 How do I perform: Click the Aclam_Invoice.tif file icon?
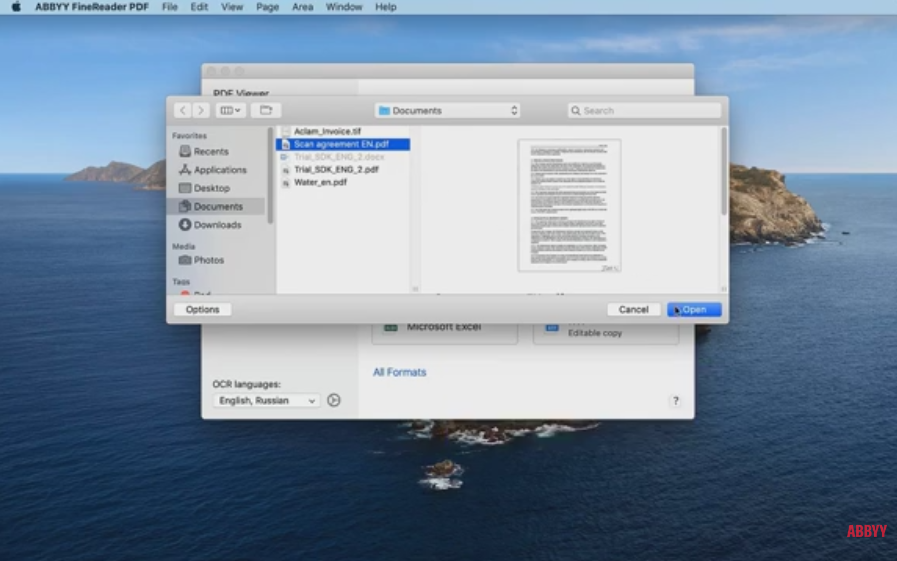coord(285,132)
